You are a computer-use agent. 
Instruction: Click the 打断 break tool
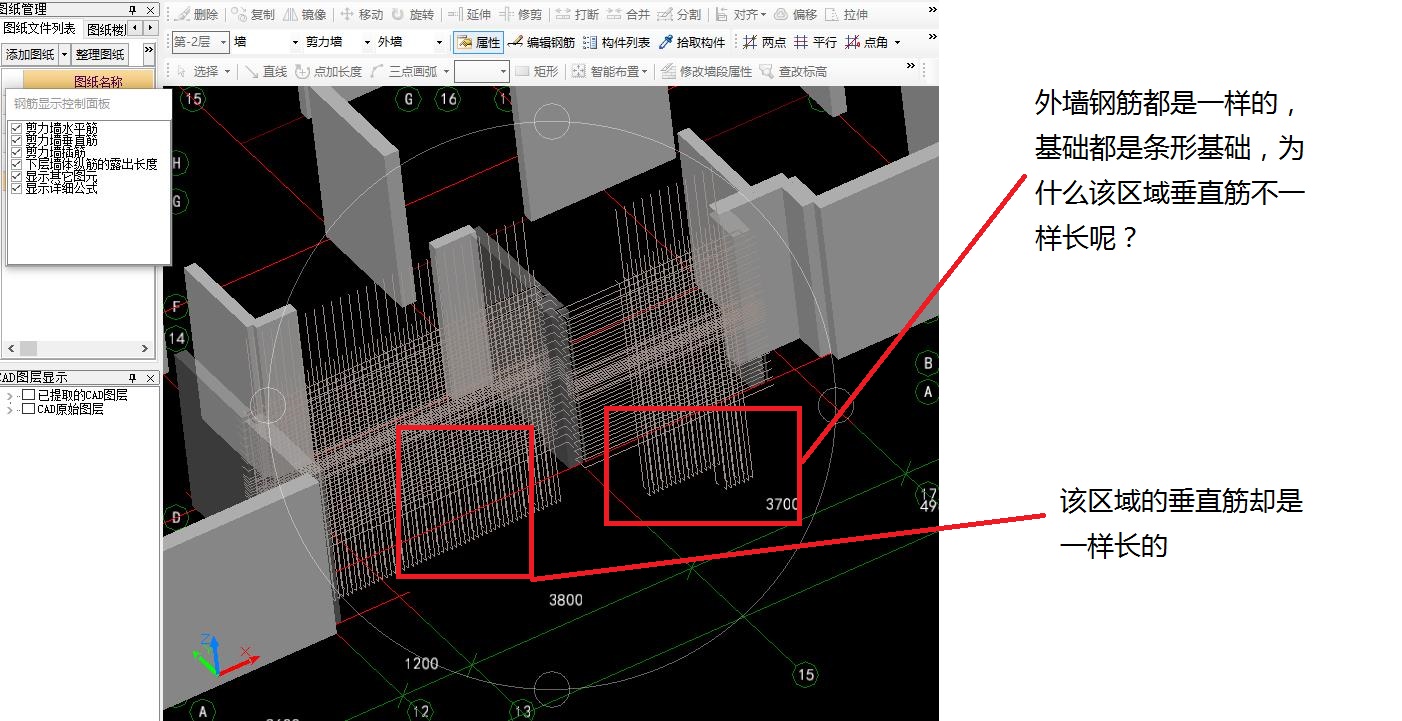pyautogui.click(x=577, y=15)
